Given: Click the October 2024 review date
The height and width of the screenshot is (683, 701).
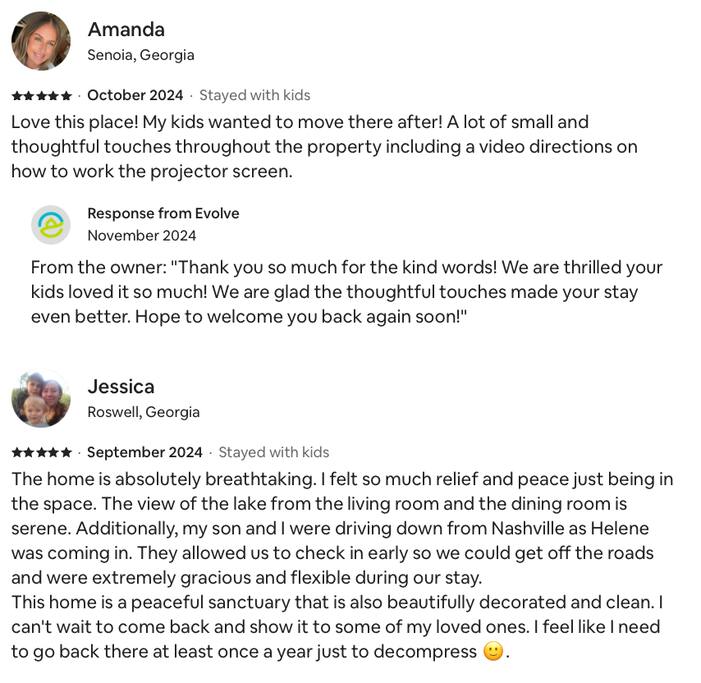Looking at the screenshot, I should click(x=135, y=96).
